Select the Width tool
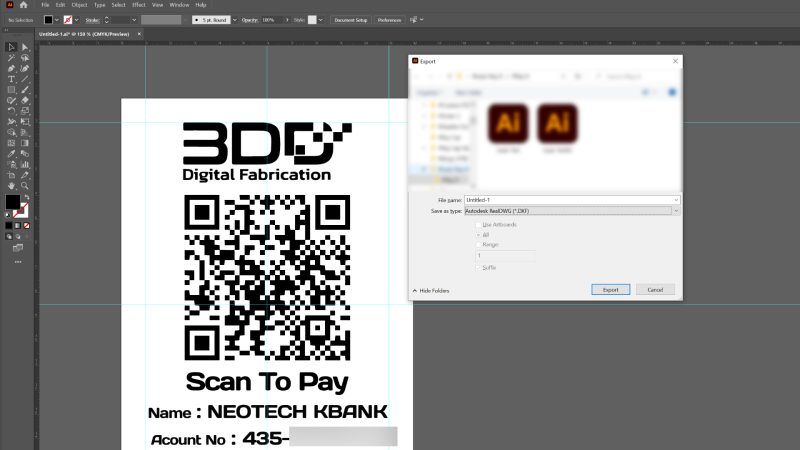Screen dimensions: 800x450 (11, 121)
